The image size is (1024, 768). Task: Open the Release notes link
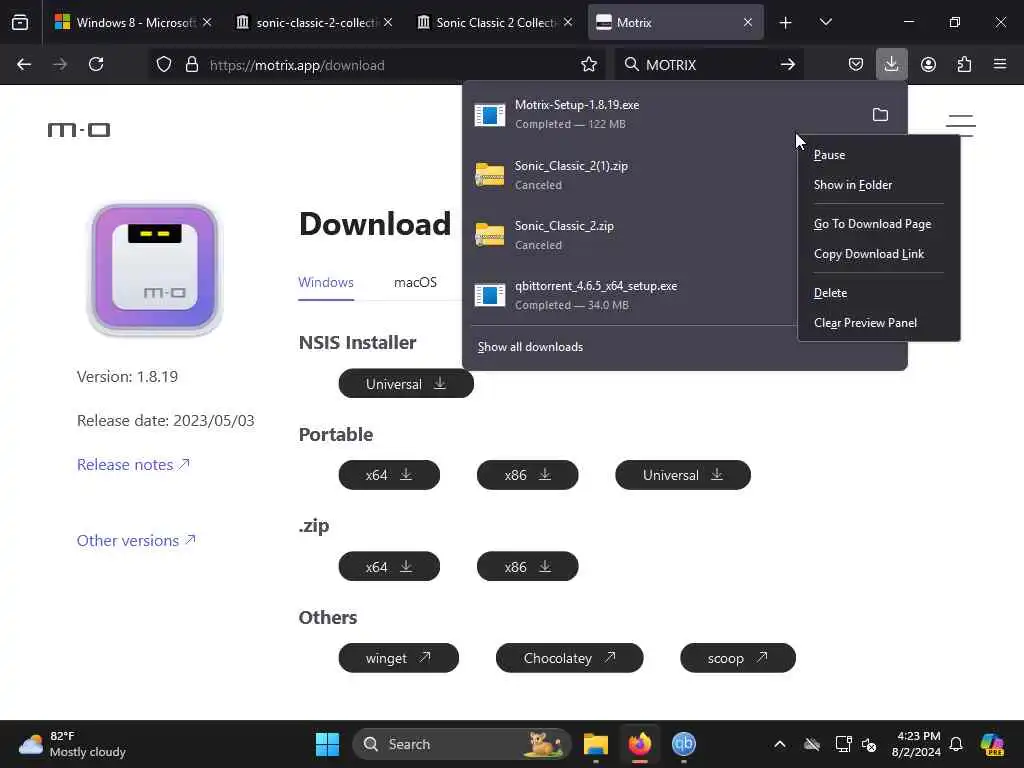coord(133,465)
